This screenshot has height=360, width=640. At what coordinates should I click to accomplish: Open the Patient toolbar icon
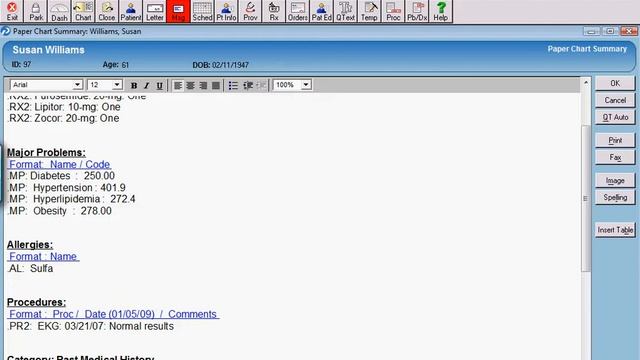point(130,11)
